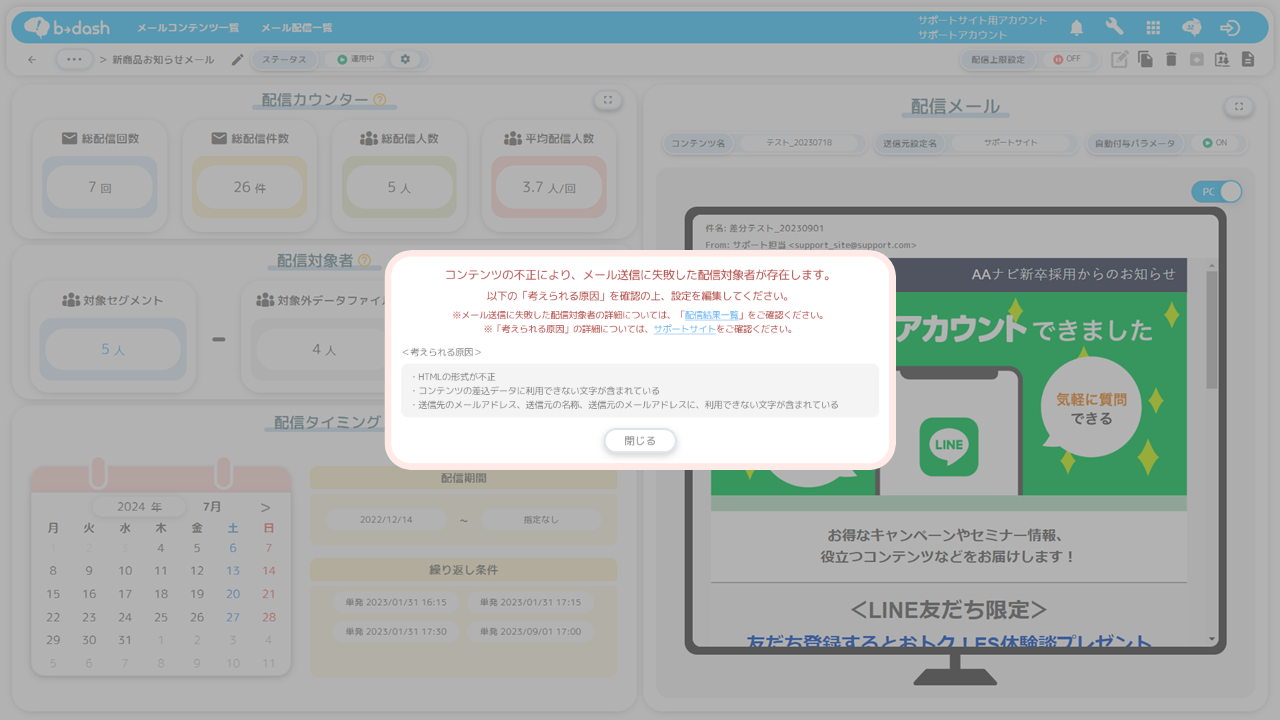The image size is (1280, 720).
Task: Click the brain chat support icon
Action: [x=1191, y=27]
